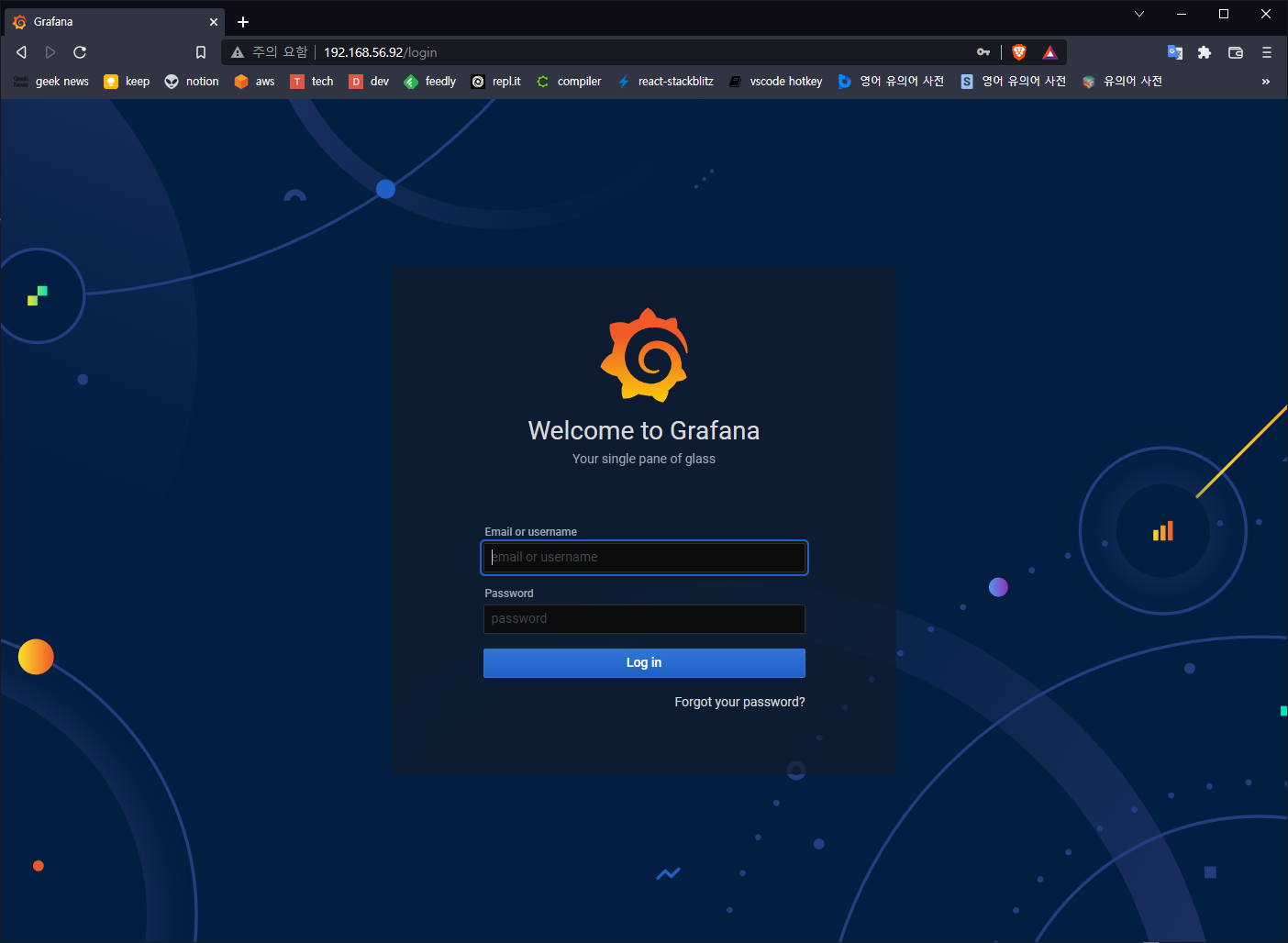Reload the page with refresh icon
1288x943 pixels.
pyautogui.click(x=80, y=52)
